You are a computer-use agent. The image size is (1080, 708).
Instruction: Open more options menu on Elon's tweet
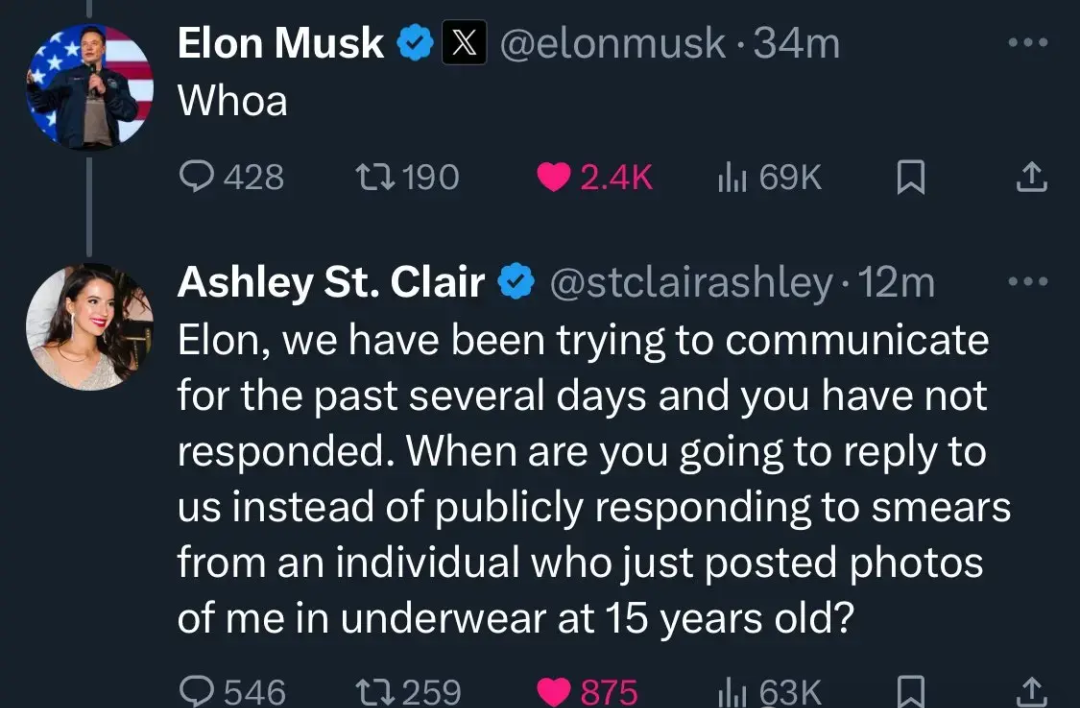[1028, 43]
